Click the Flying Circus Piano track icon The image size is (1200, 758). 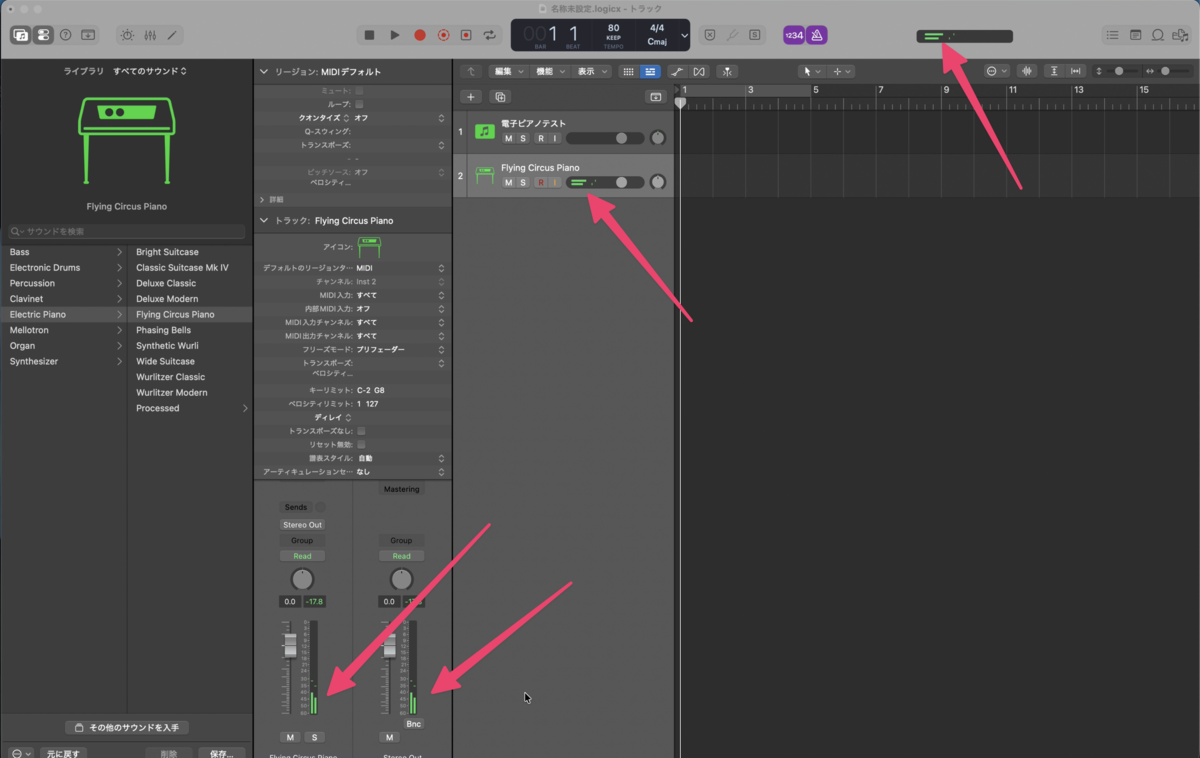point(485,175)
